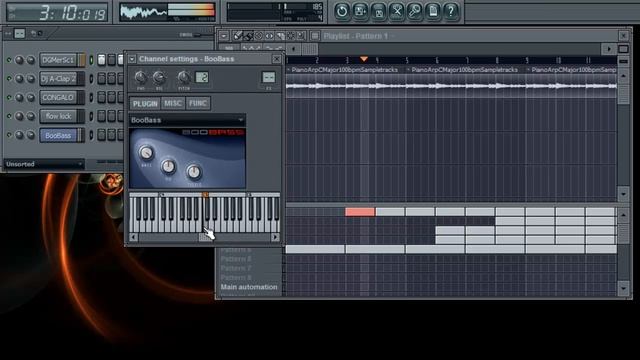The image size is (640, 360).
Task: Open the Playlist window menu arrow
Action: [x=224, y=36]
